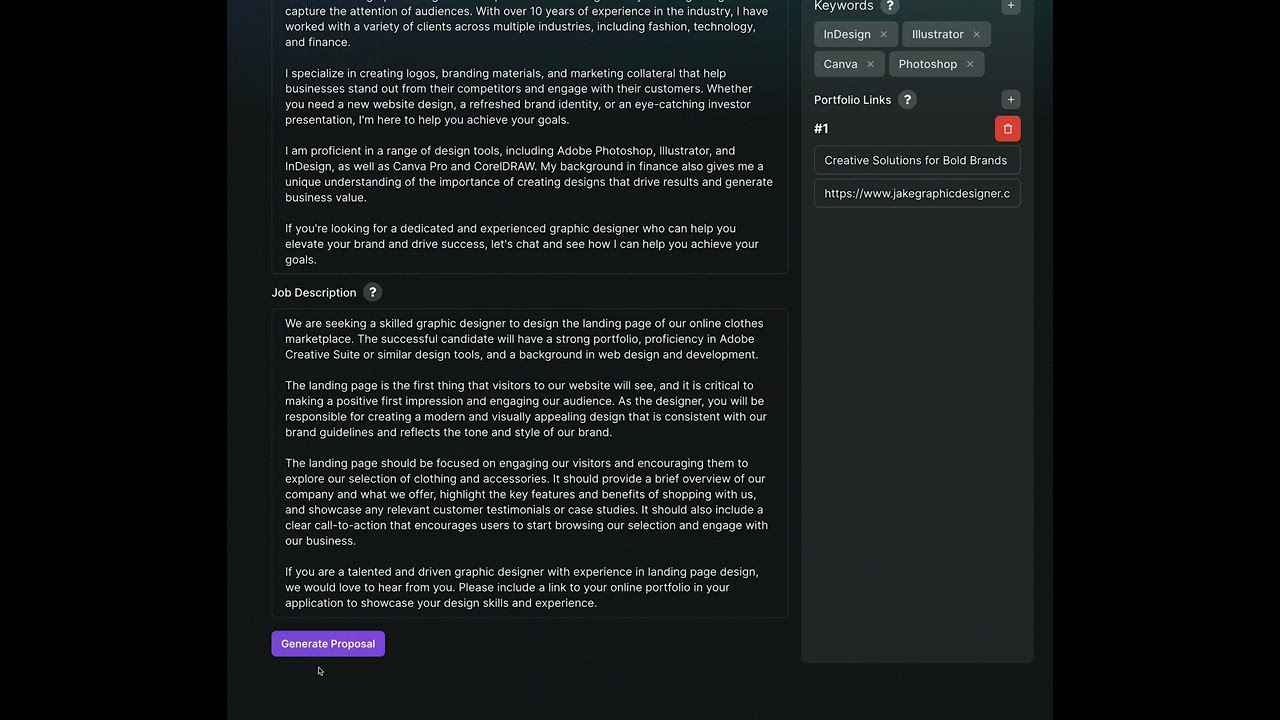Remove the Illustrator keyword with its × icon
The width and height of the screenshot is (1280, 720).
(975, 33)
